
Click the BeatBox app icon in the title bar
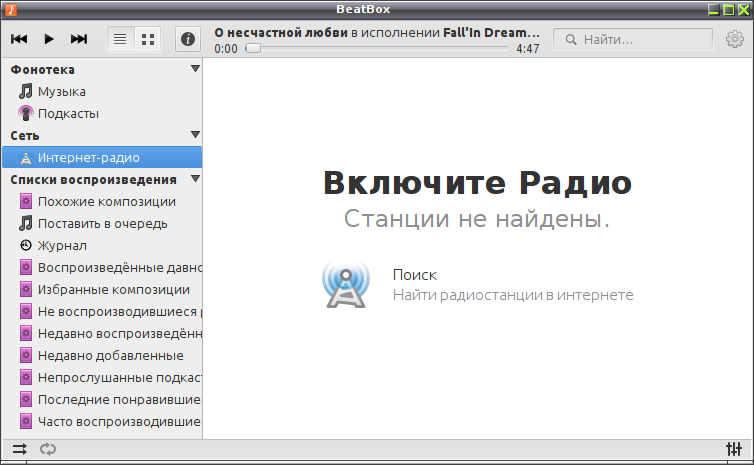(11, 9)
